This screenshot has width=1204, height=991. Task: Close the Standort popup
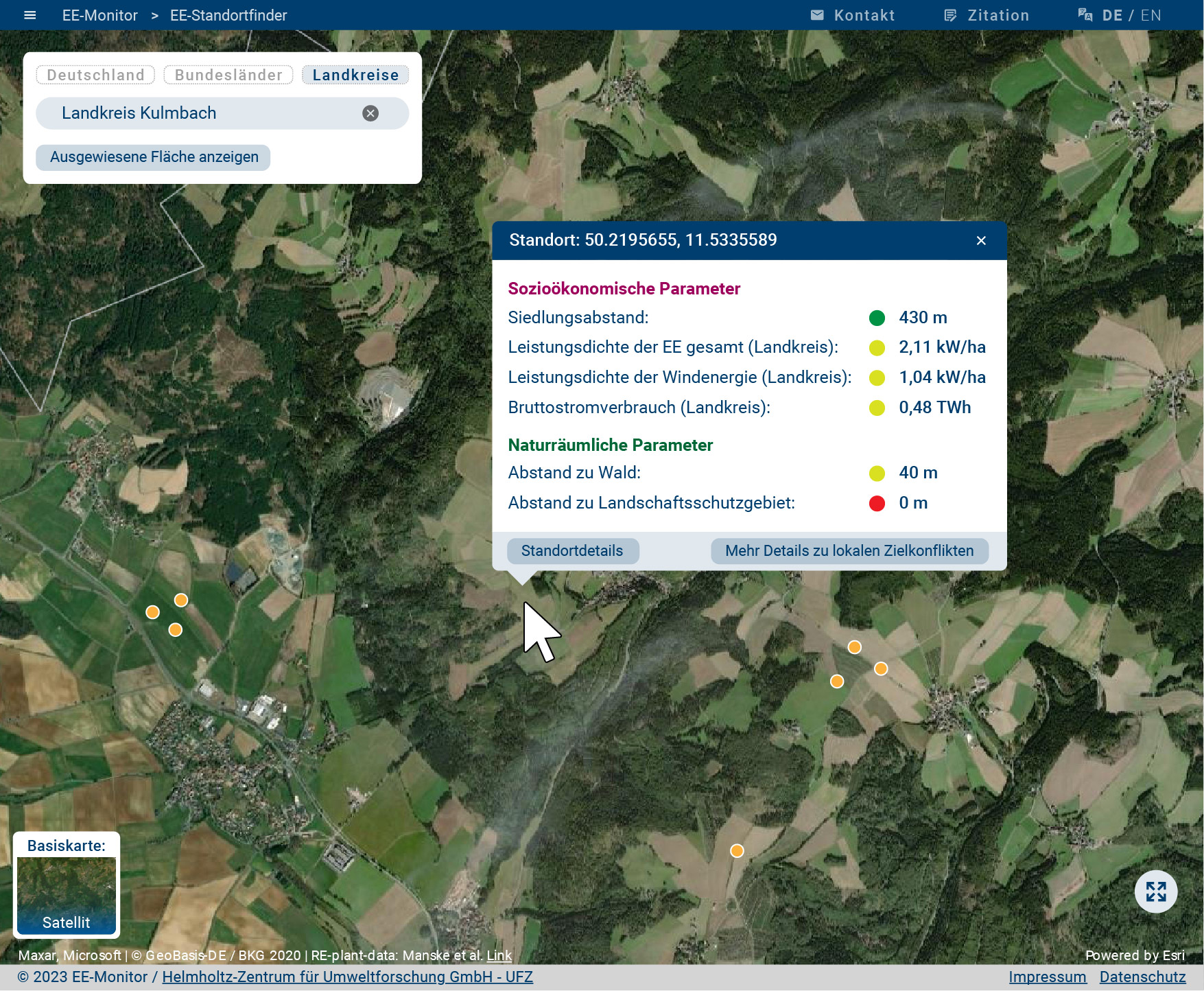[x=981, y=240]
